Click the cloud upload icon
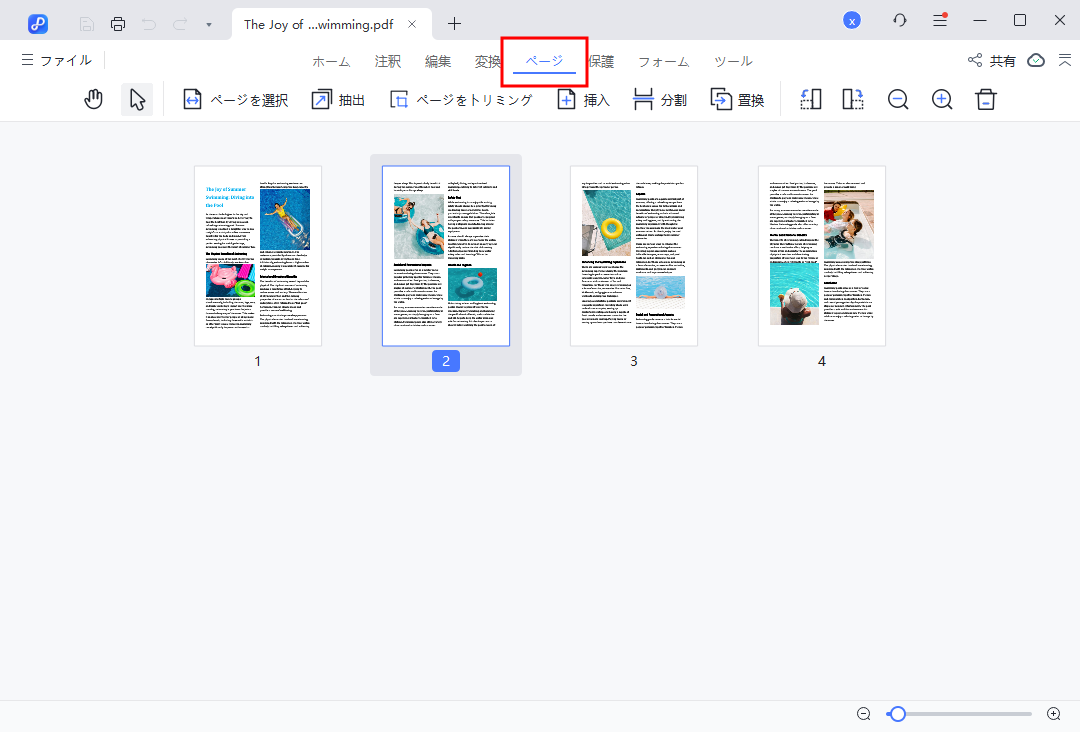Screen dimensions: 1080x732 pos(1036,61)
